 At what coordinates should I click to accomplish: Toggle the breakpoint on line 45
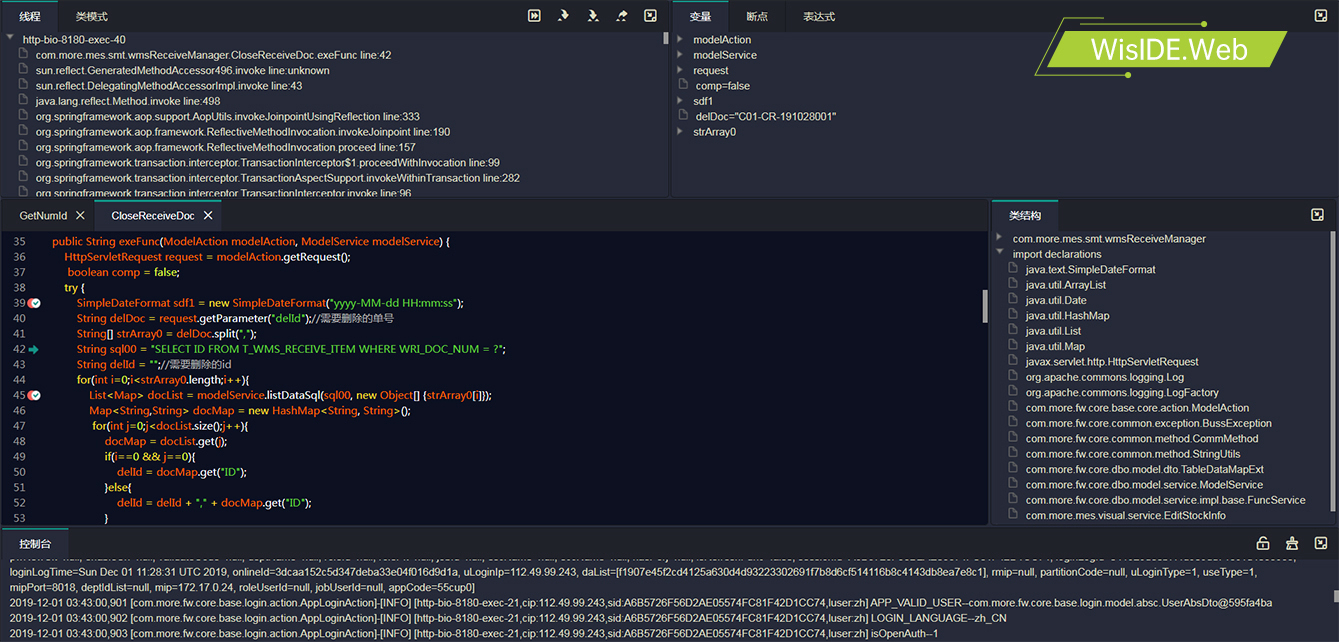[34, 395]
